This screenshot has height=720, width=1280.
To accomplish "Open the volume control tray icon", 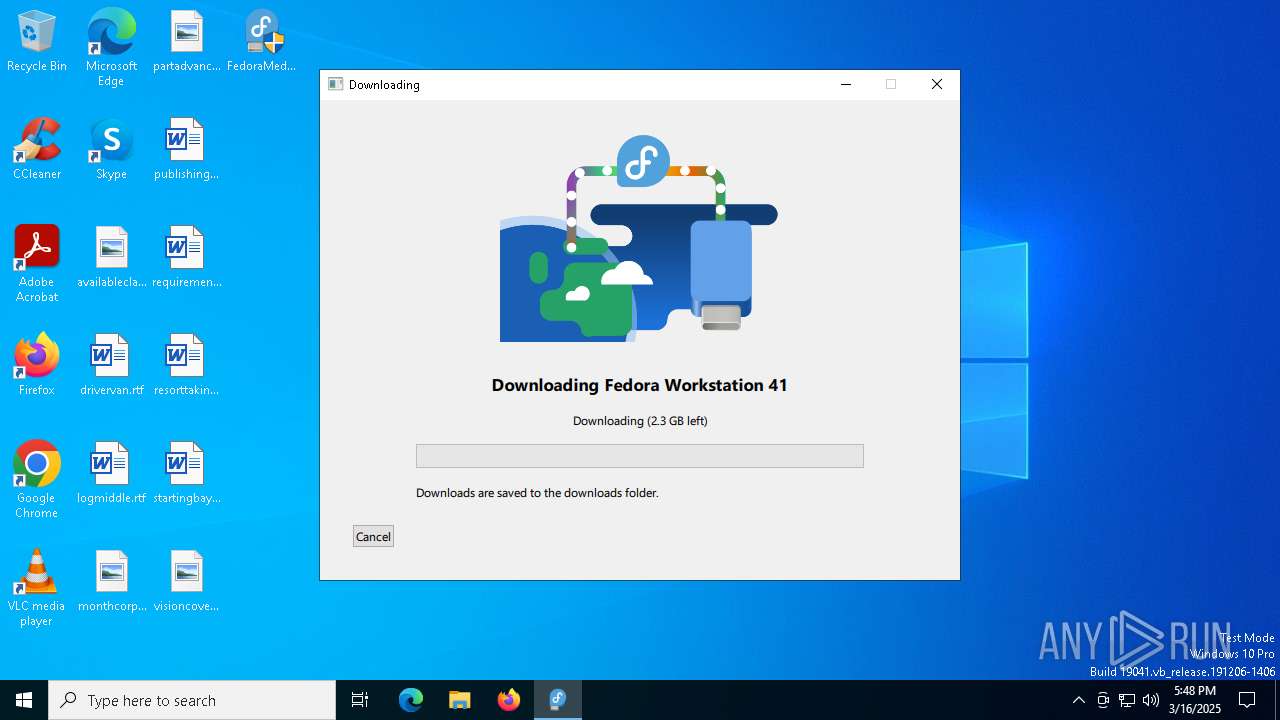I will click(1151, 700).
